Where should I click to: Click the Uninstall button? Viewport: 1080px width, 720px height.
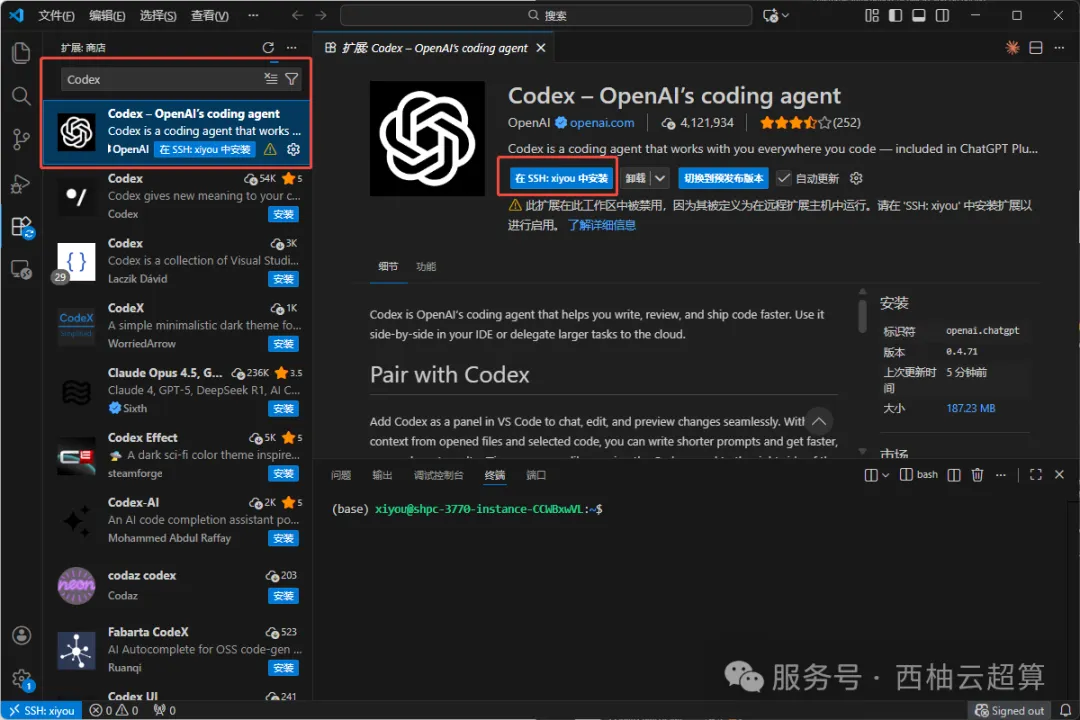[x=635, y=178]
